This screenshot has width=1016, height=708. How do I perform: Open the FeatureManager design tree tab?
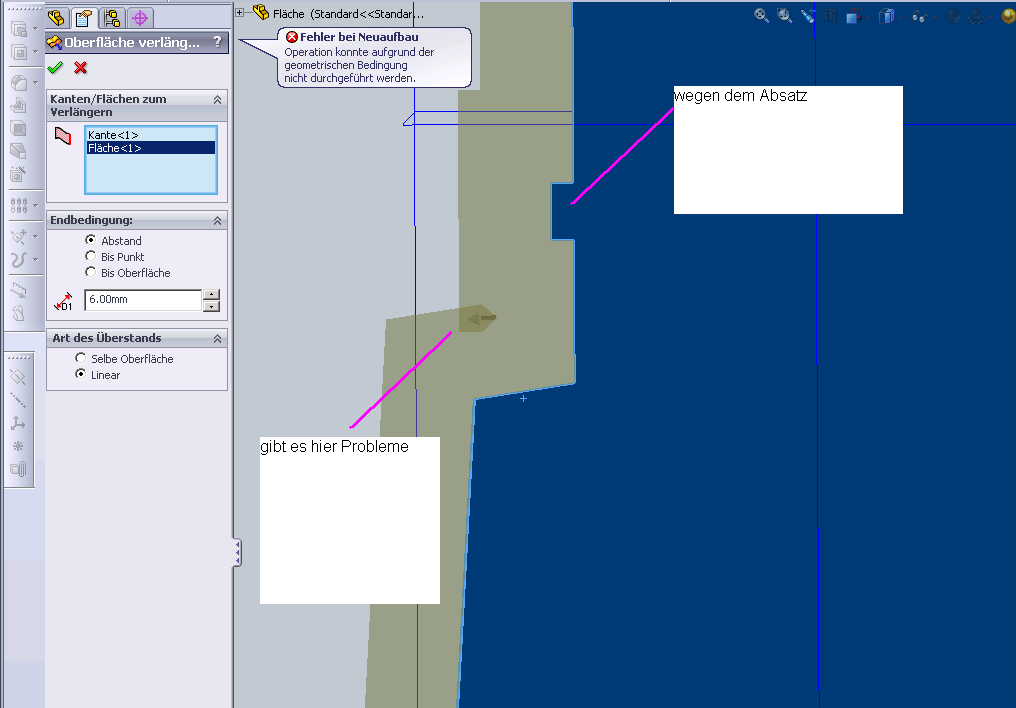coord(56,17)
